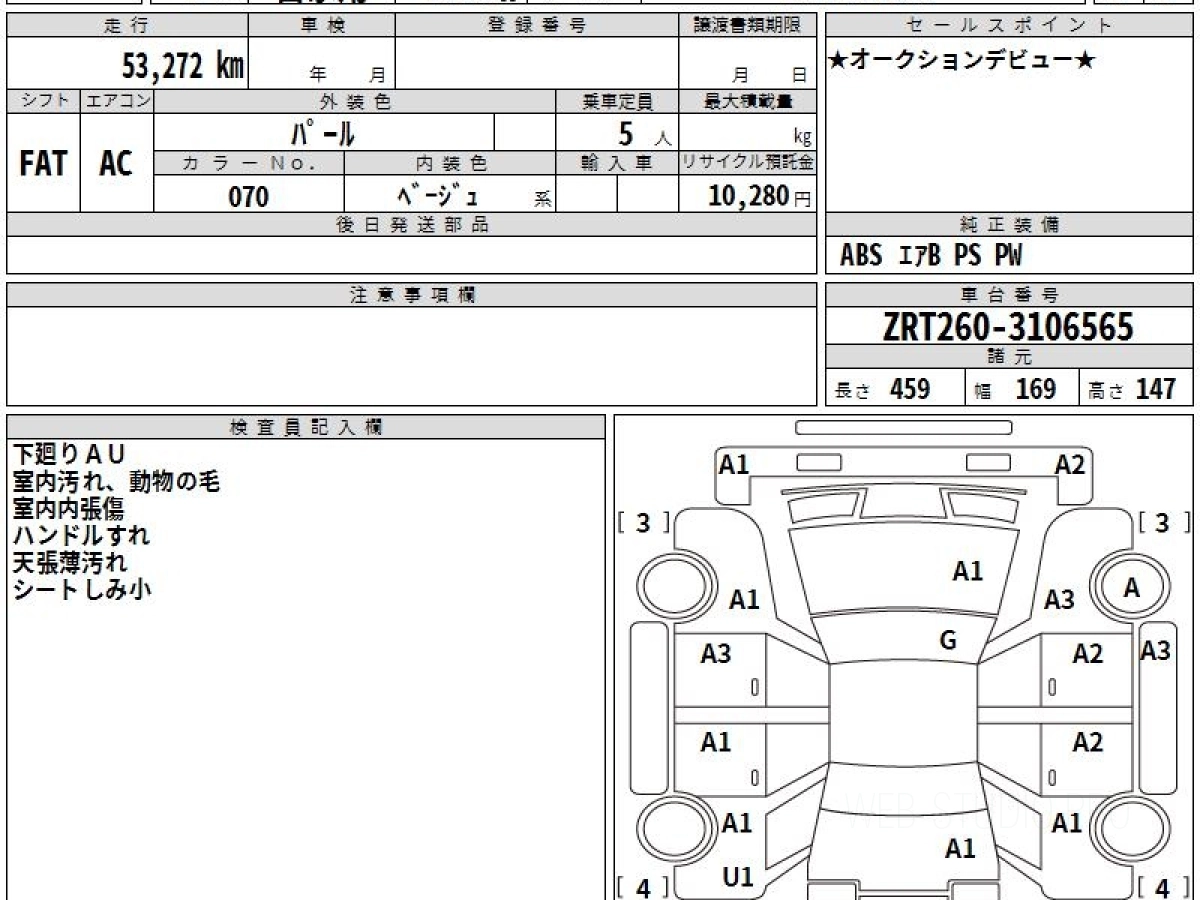Select the パール exterior color value

(x=323, y=132)
